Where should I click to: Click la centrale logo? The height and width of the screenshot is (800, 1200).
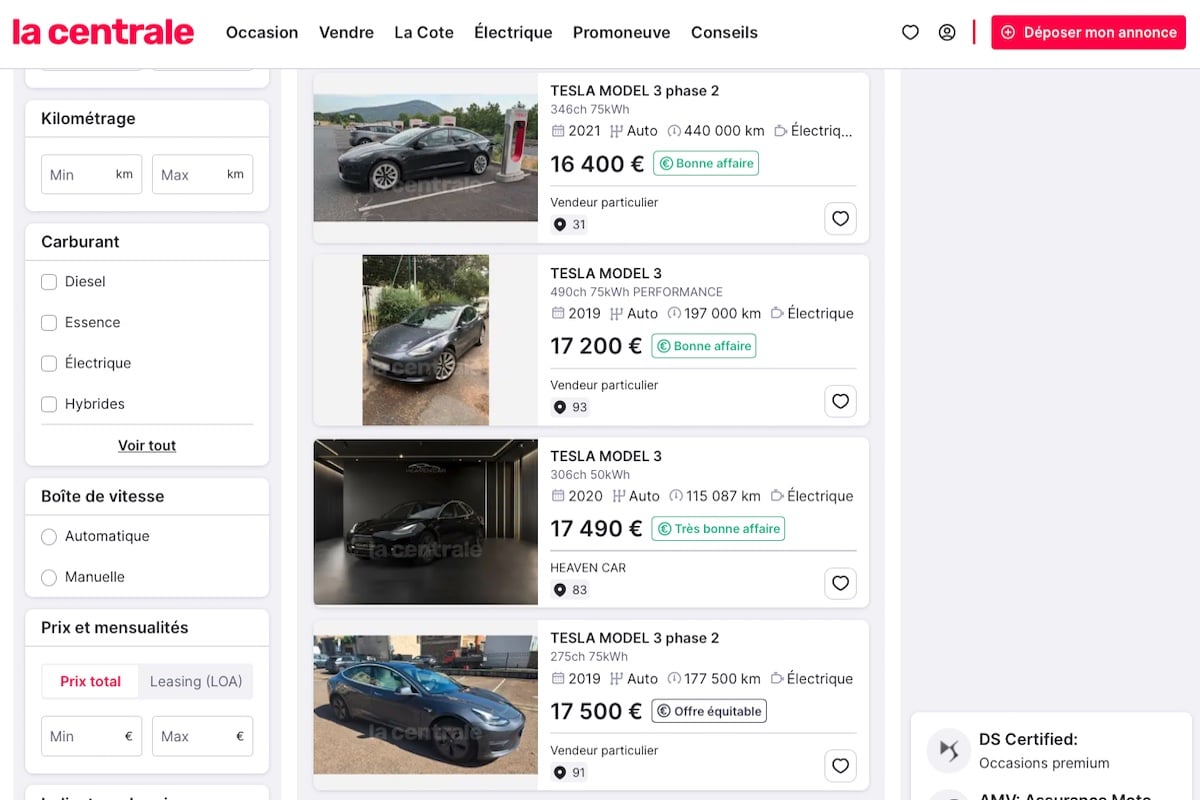103,32
